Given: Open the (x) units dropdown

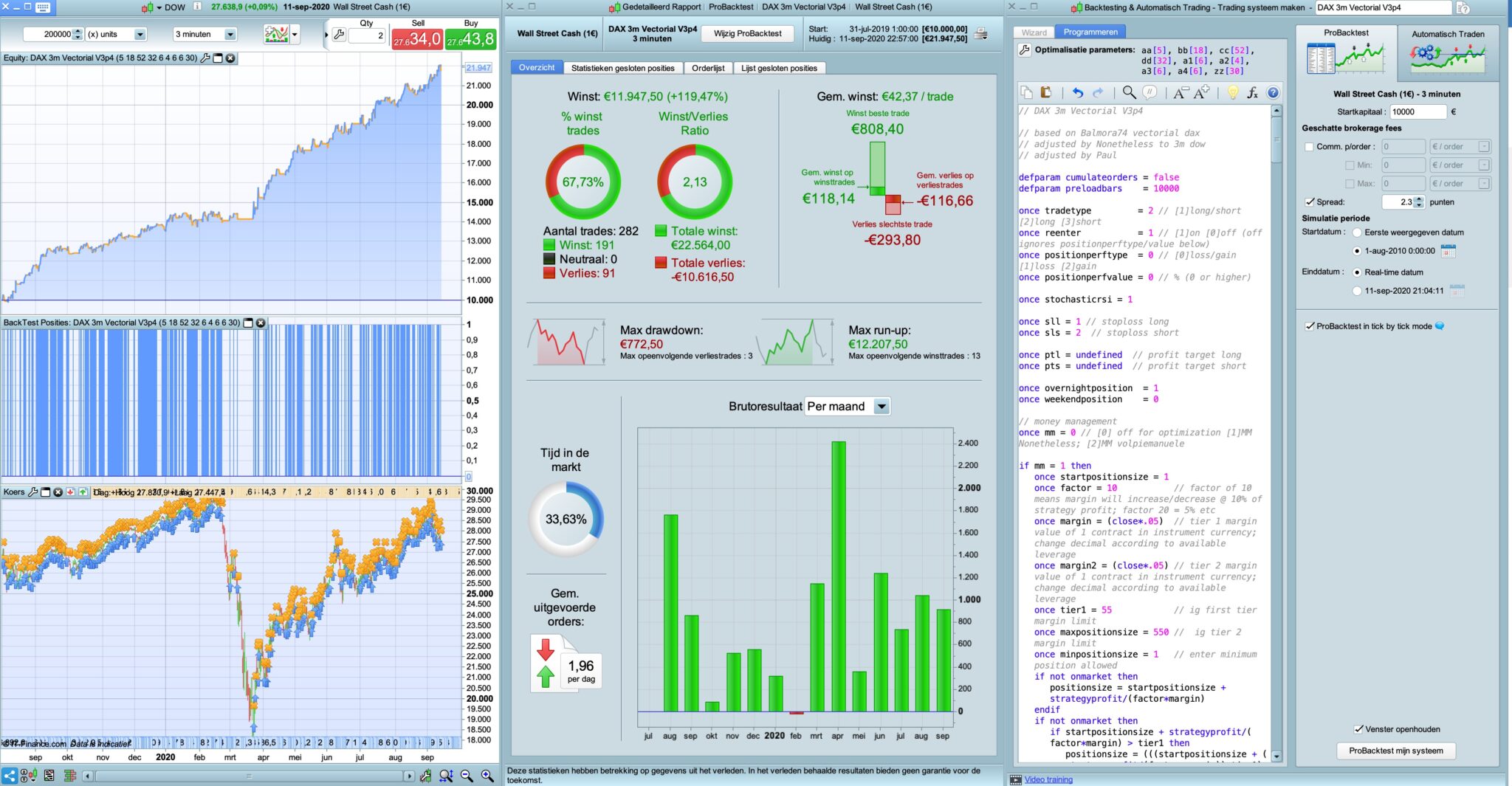Looking at the screenshot, I should pyautogui.click(x=116, y=34).
